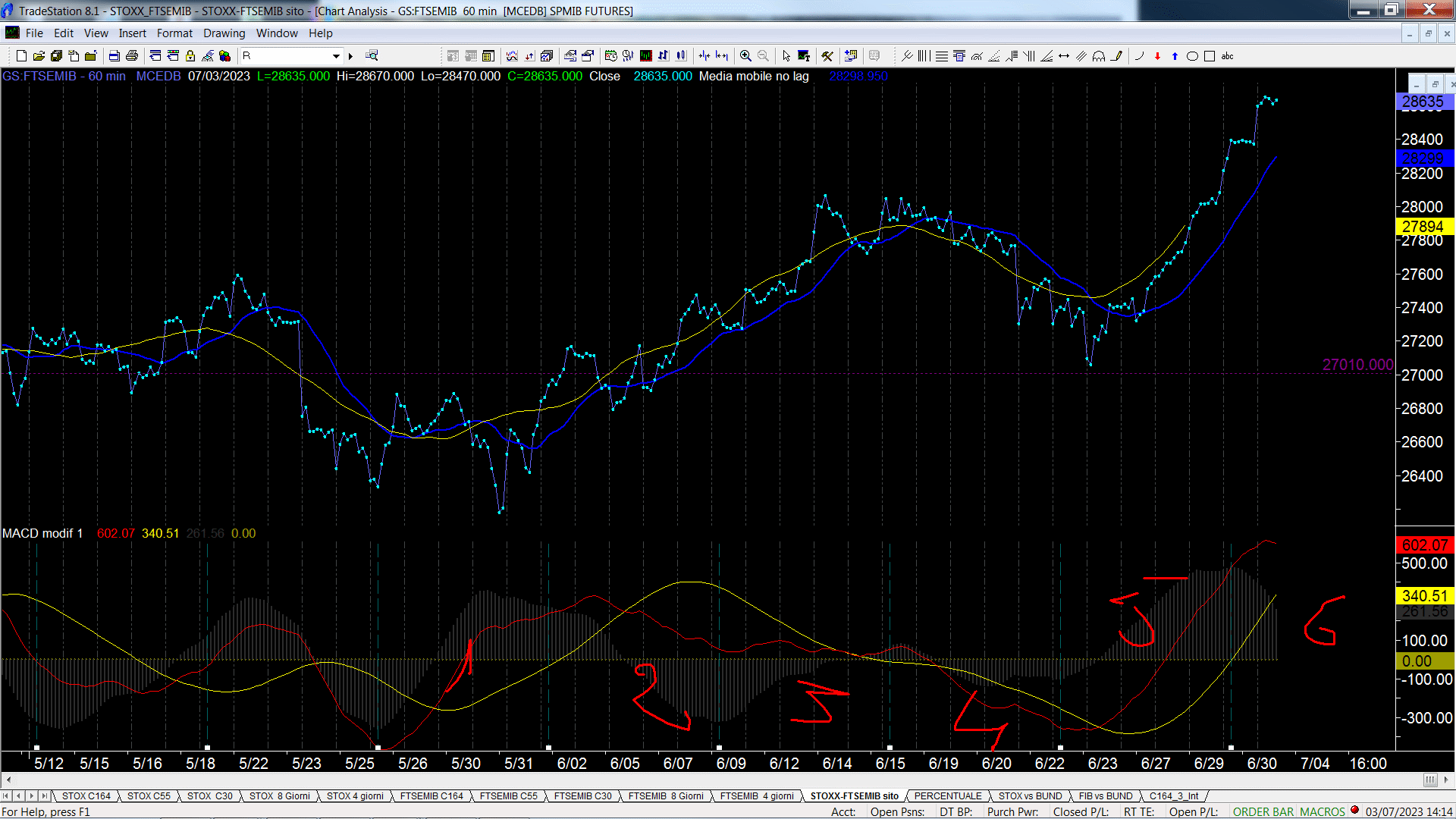1456x819 pixels.
Task: Select the ellipse drawing tool
Action: tap(1192, 56)
